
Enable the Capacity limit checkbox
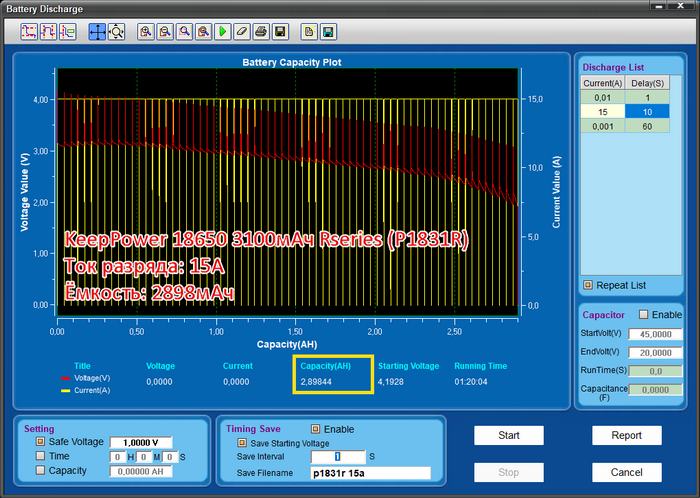click(40, 470)
